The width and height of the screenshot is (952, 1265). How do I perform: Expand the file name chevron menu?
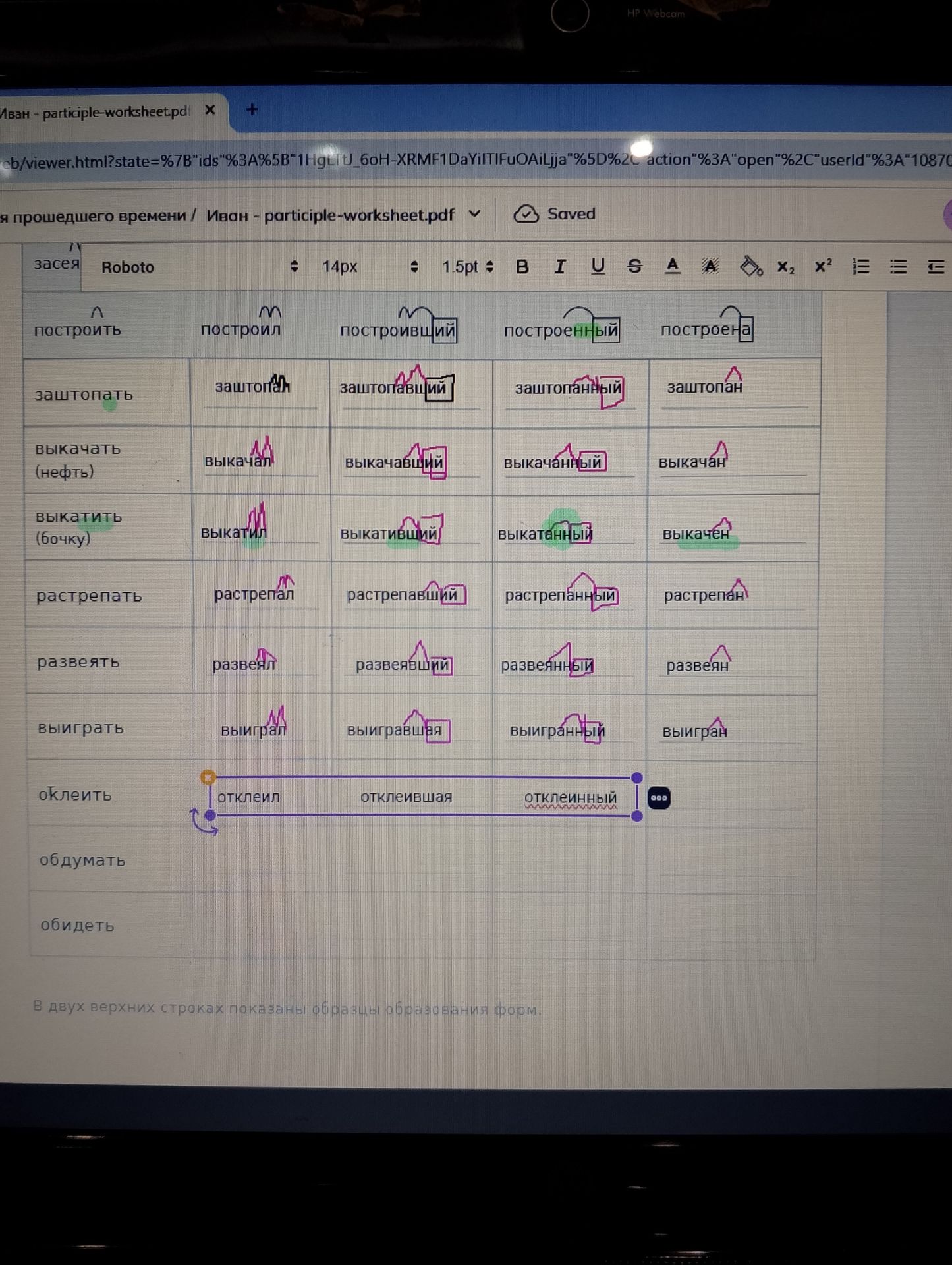[474, 214]
